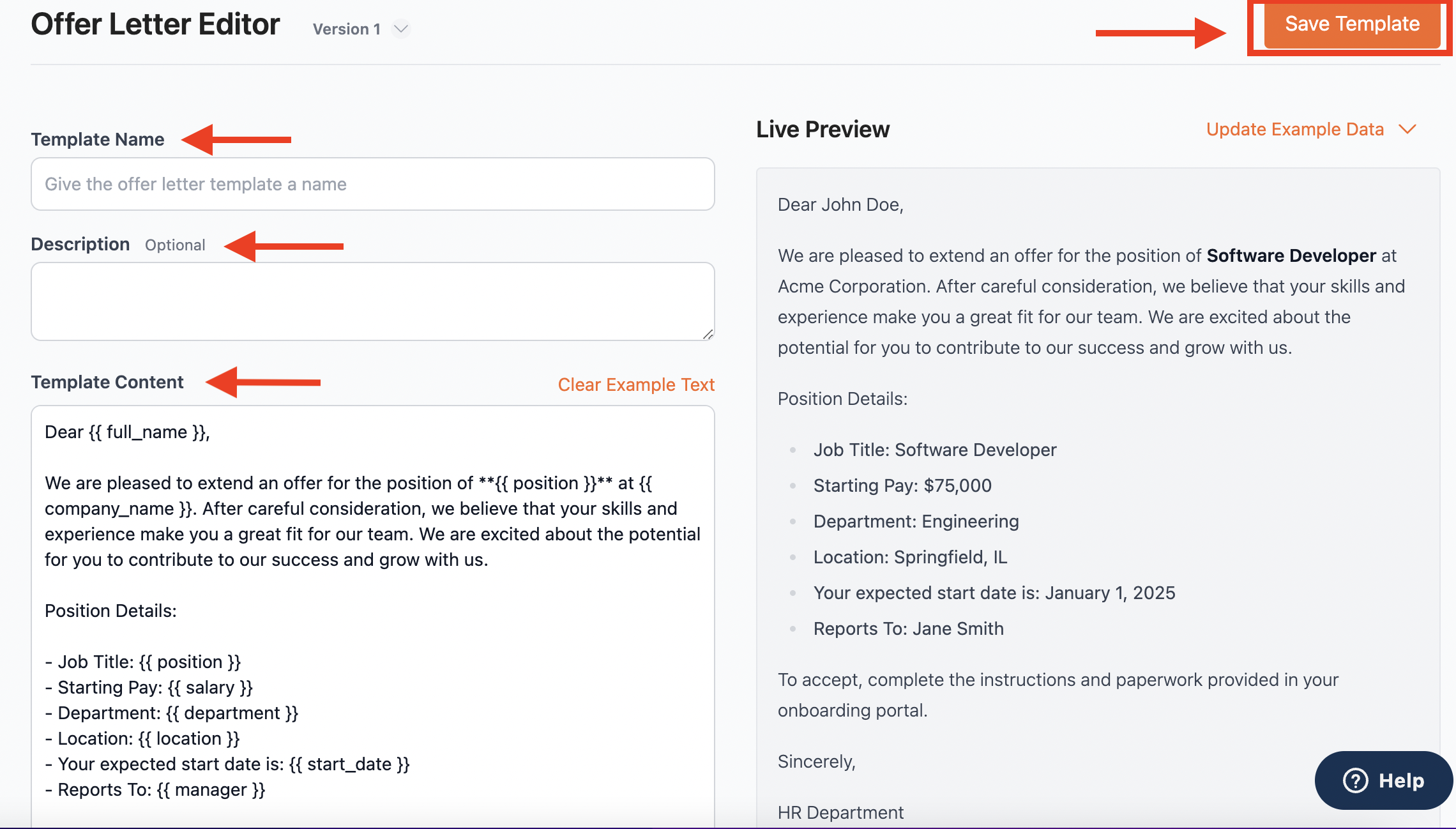Click '- Location: {{ location }}' editor line
1456x829 pixels.
(x=142, y=738)
